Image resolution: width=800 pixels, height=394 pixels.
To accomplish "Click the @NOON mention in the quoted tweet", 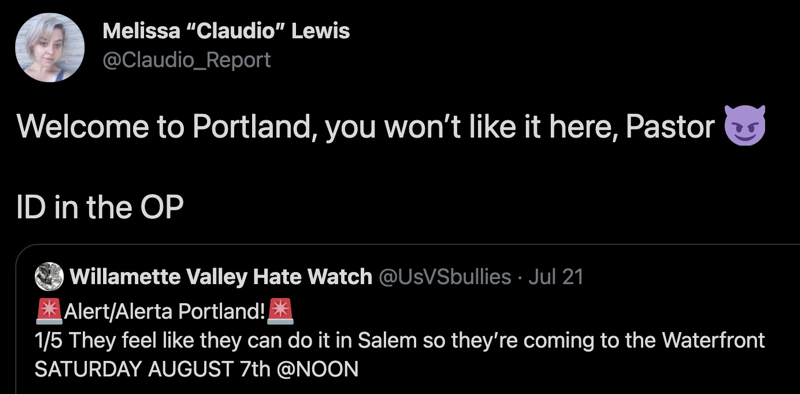I will (317, 370).
